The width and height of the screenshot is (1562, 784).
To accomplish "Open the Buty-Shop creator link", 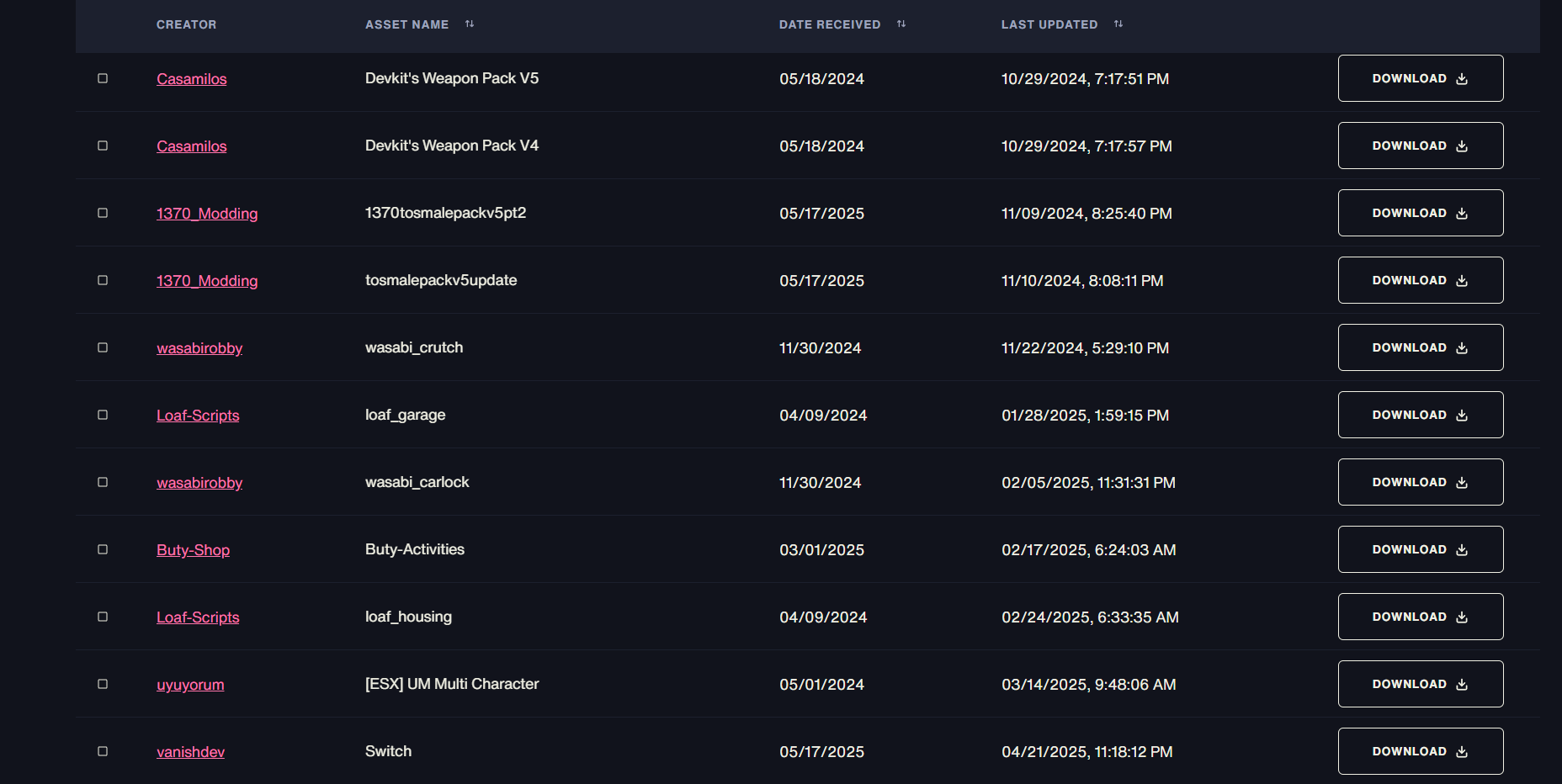I will (x=193, y=550).
